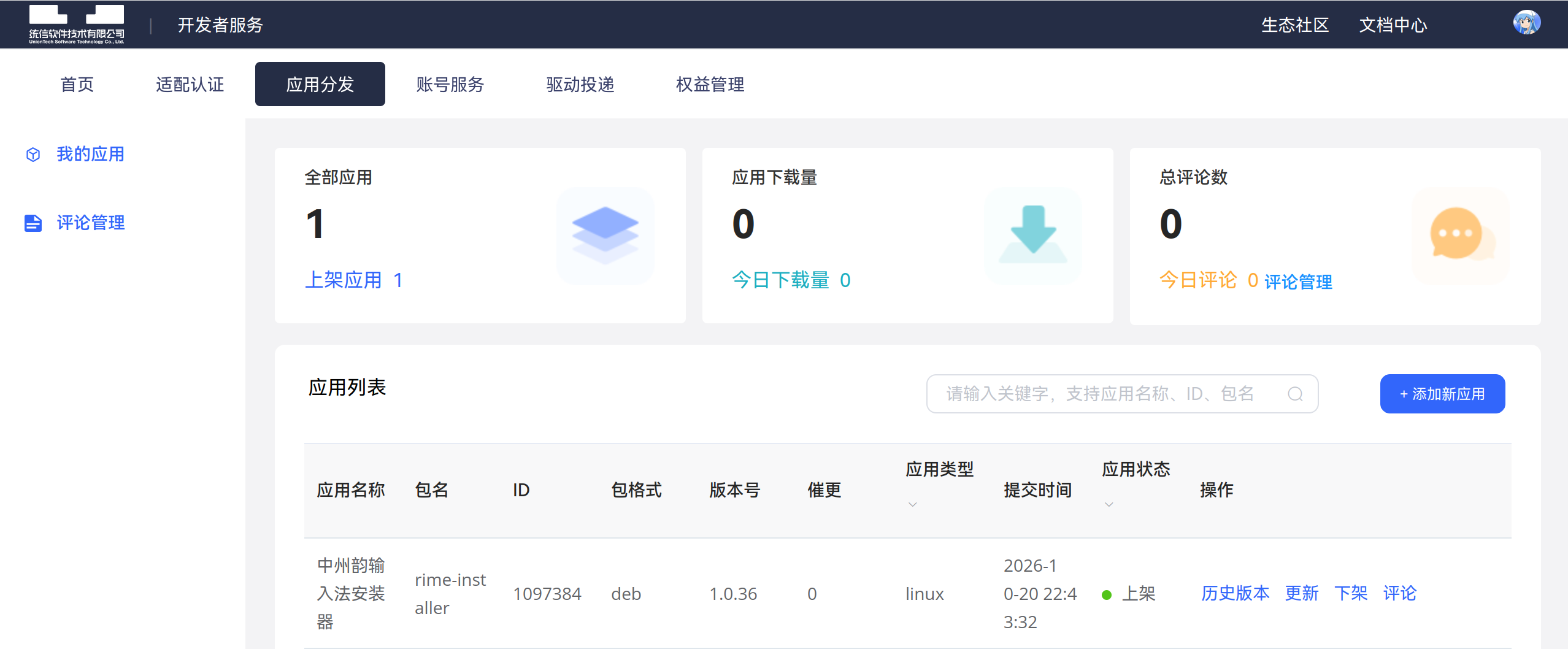Image resolution: width=1568 pixels, height=649 pixels.
Task: Open 历史版本 for rime-installer
Action: pyautogui.click(x=1235, y=594)
